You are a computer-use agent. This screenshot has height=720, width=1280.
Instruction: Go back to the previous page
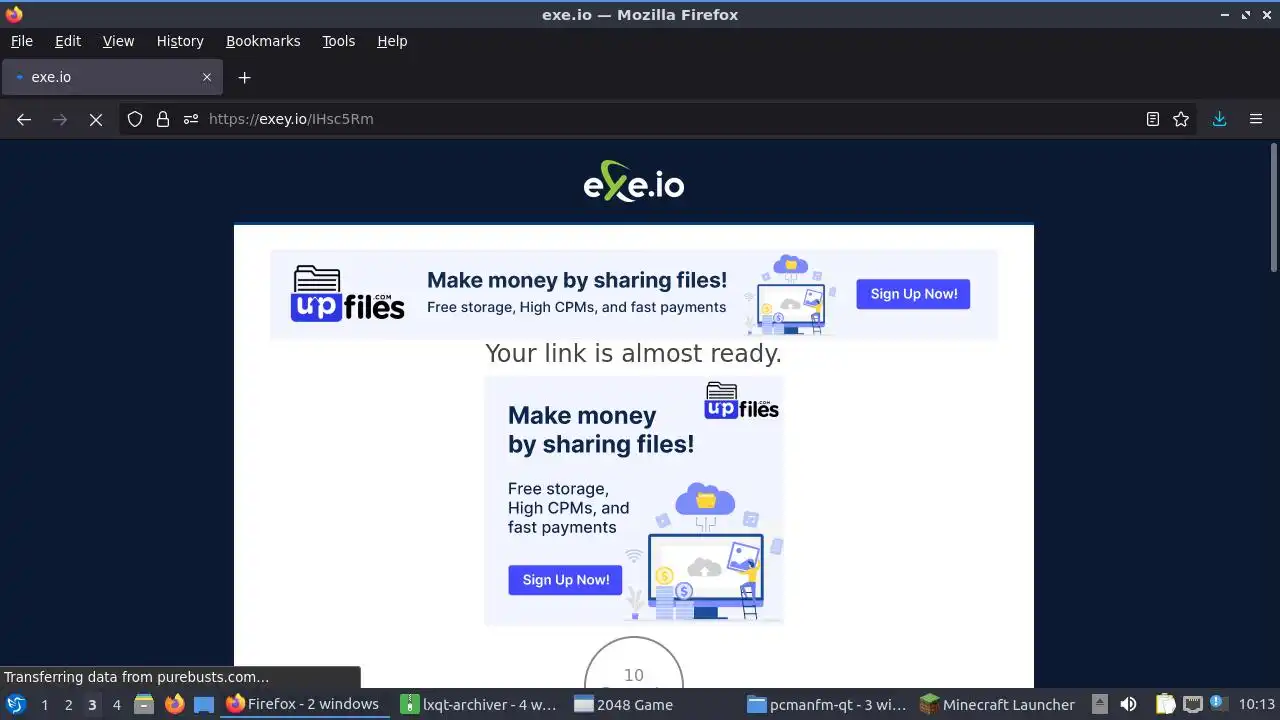[x=24, y=119]
